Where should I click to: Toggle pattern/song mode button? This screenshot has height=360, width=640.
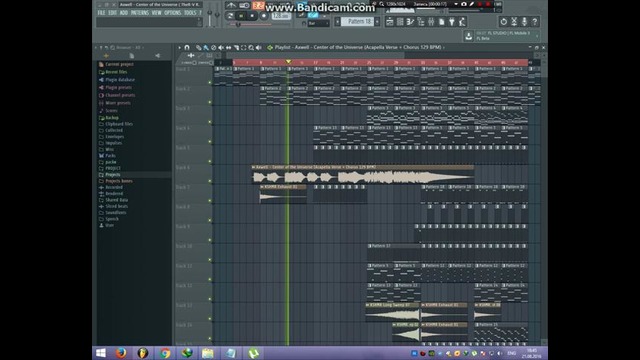(x=230, y=16)
